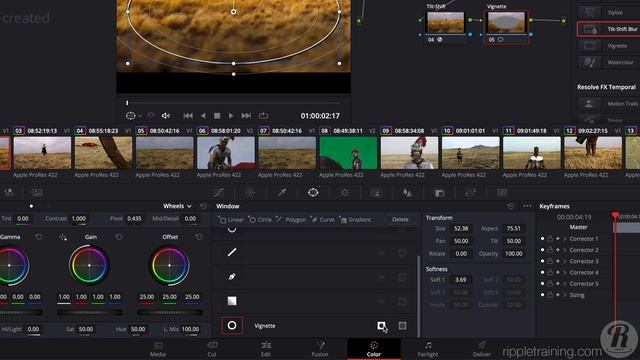Open the Key palette icon
The height and width of the screenshot is (360, 640).
coord(439,192)
